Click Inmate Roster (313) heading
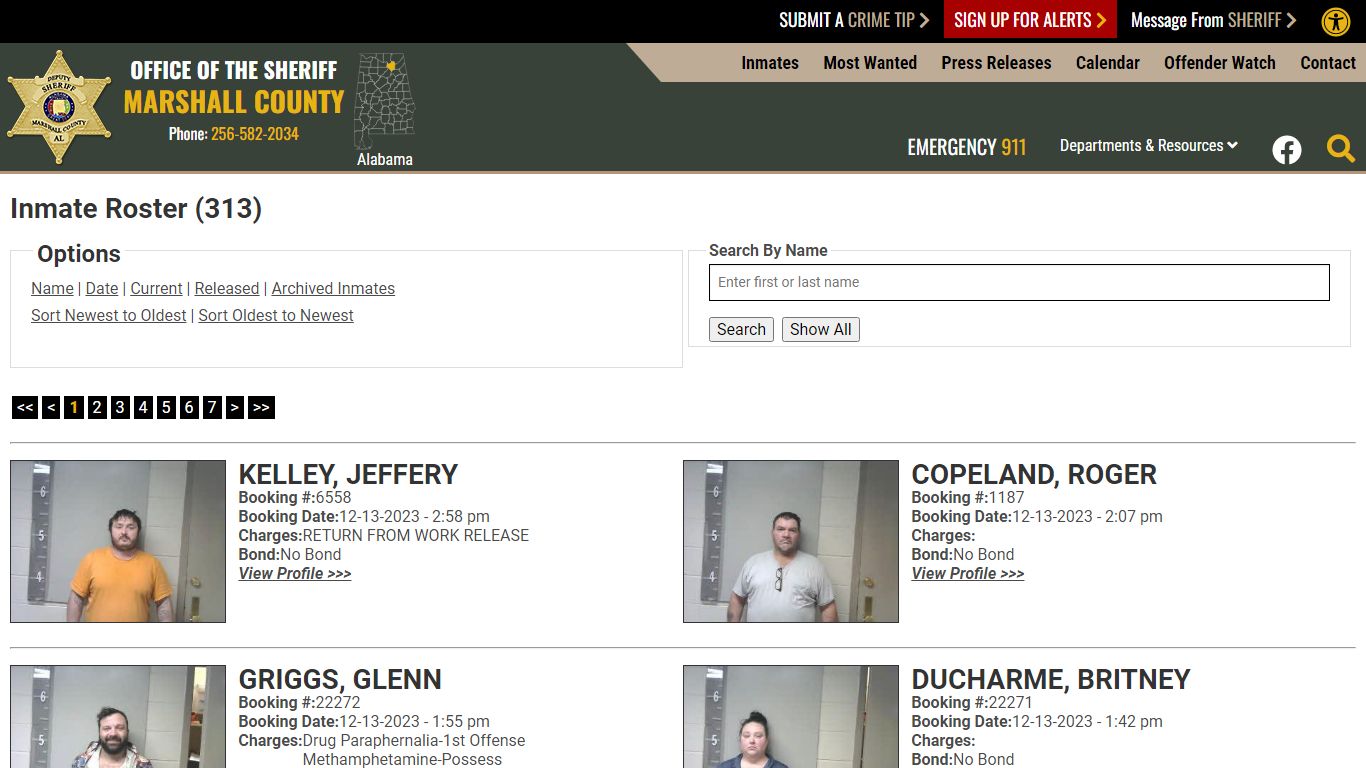1366x768 pixels. pos(136,208)
